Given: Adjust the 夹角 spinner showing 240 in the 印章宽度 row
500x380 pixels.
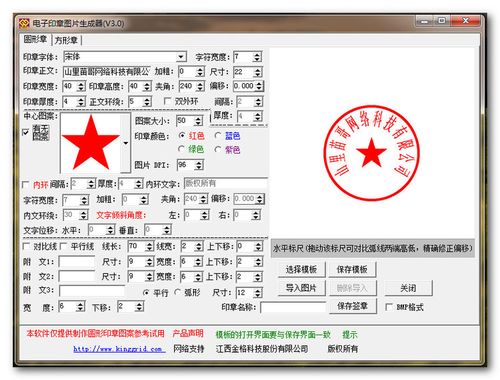Looking at the screenshot, I should point(200,86).
